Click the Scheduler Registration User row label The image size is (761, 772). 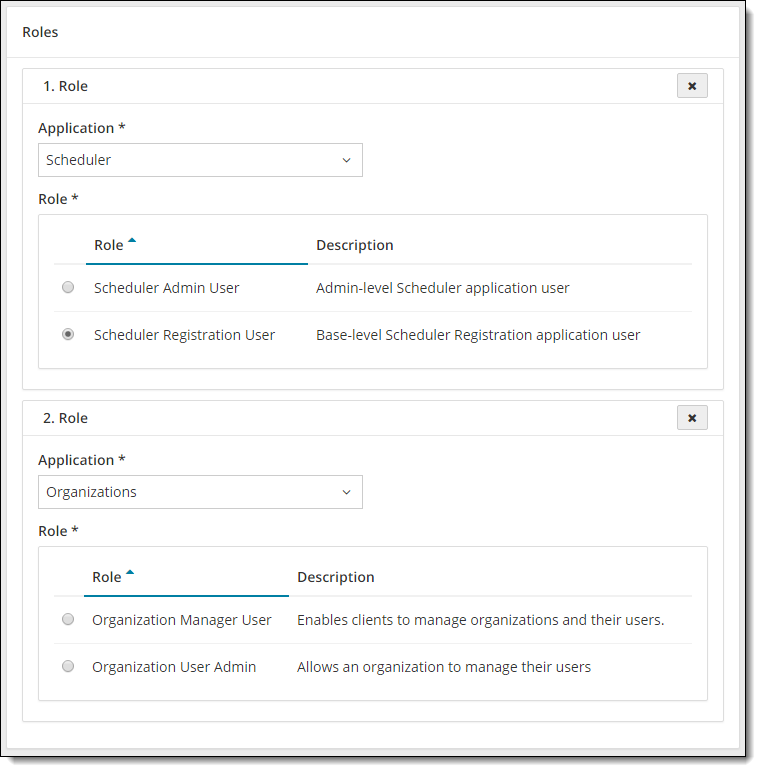tap(184, 335)
